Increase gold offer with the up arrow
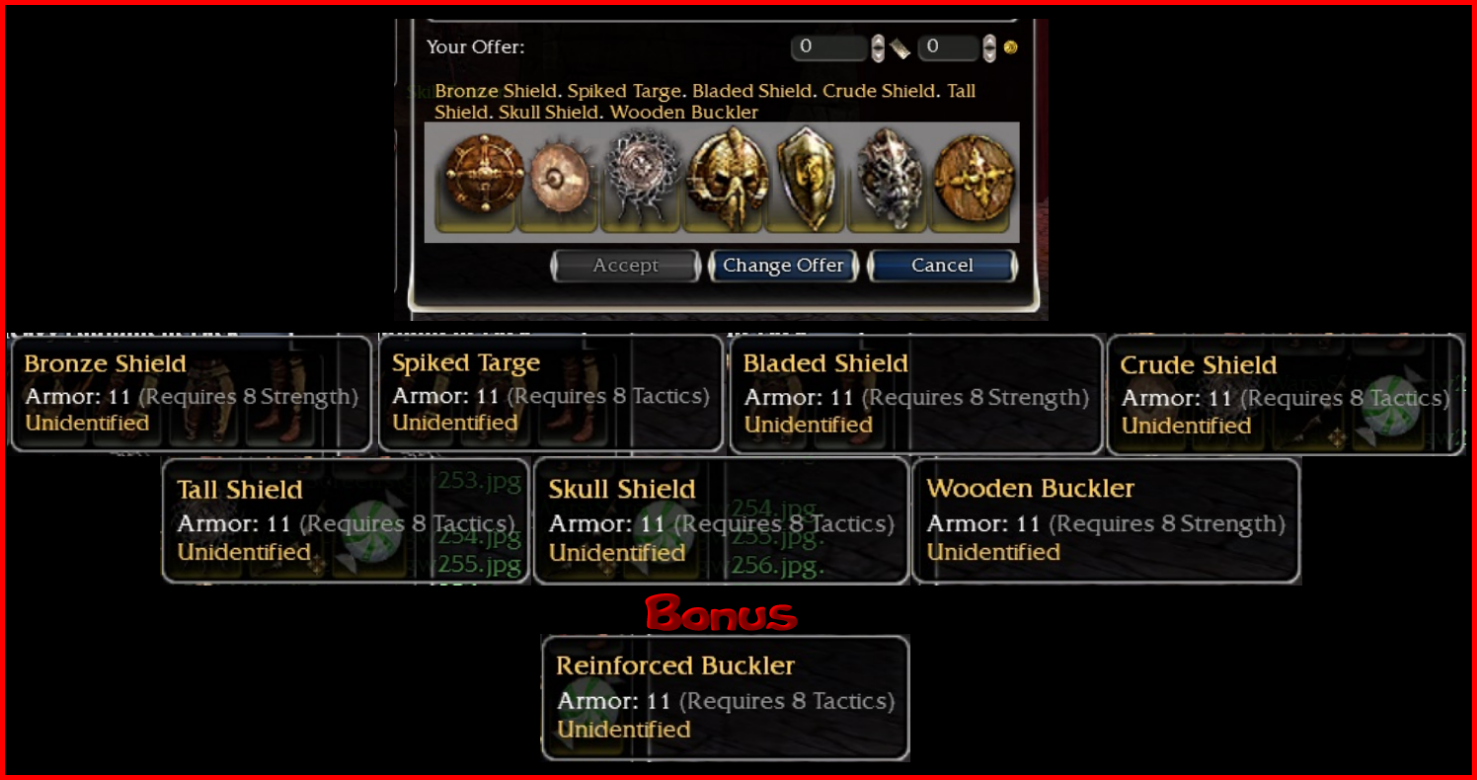The image size is (1477, 780). click(990, 41)
